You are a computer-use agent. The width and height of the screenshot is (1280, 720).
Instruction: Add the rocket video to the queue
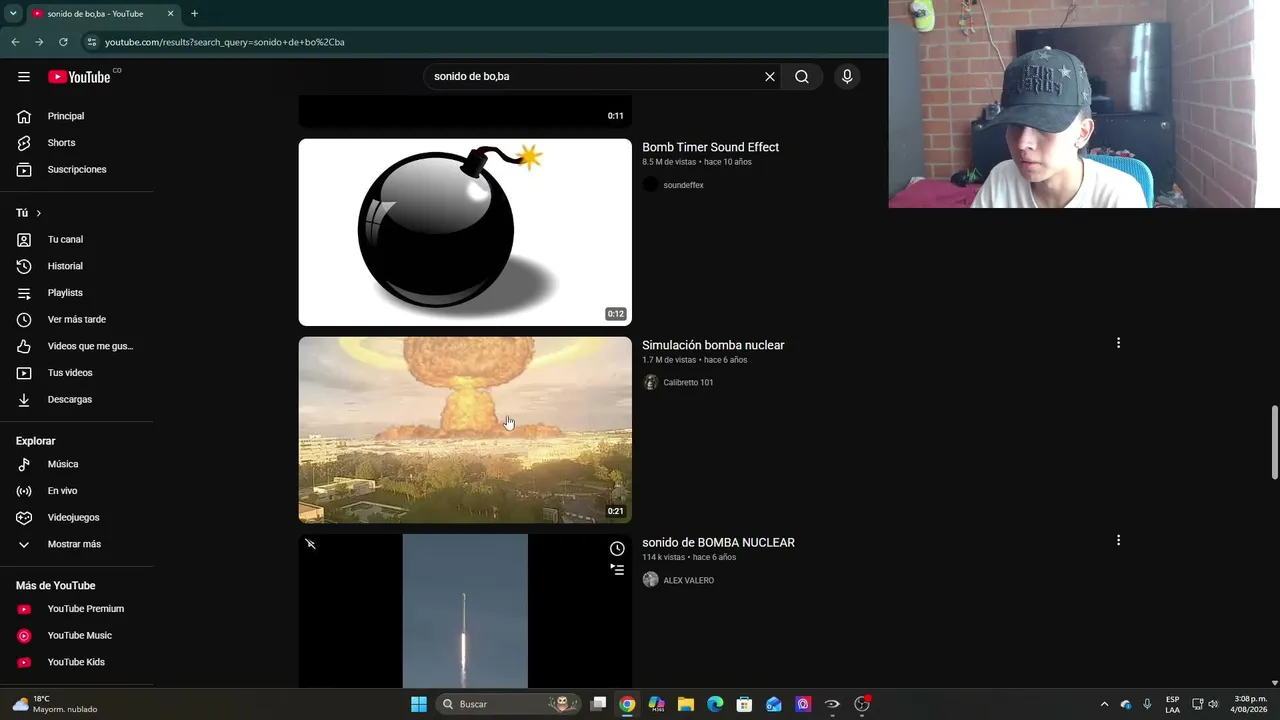tap(617, 570)
